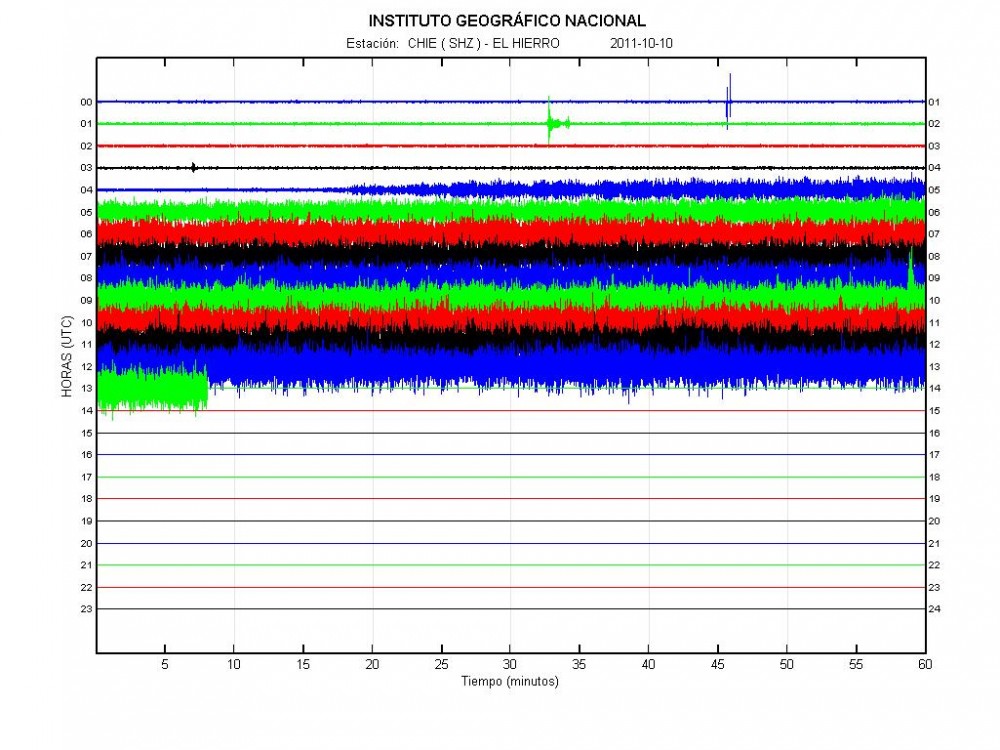The height and width of the screenshot is (750, 1000).
Task: Click the 60 minute tick label
Action: [x=923, y=664]
